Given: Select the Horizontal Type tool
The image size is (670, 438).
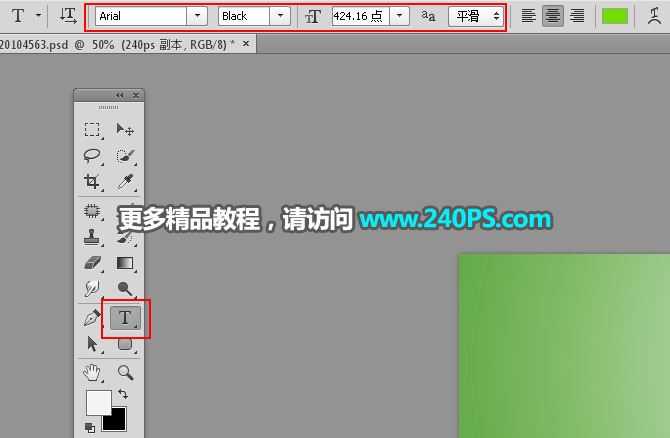Looking at the screenshot, I should click(125, 318).
